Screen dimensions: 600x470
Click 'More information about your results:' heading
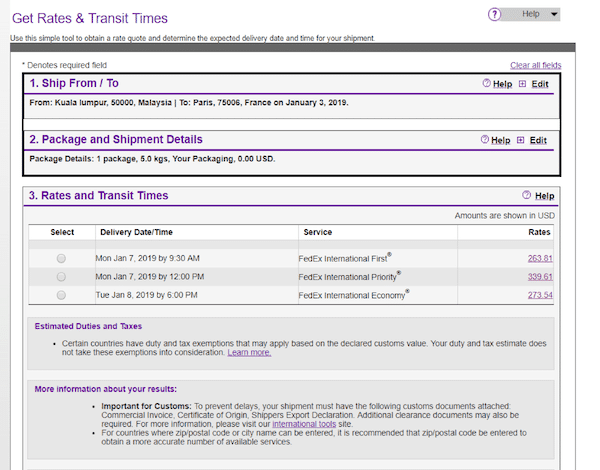click(106, 389)
